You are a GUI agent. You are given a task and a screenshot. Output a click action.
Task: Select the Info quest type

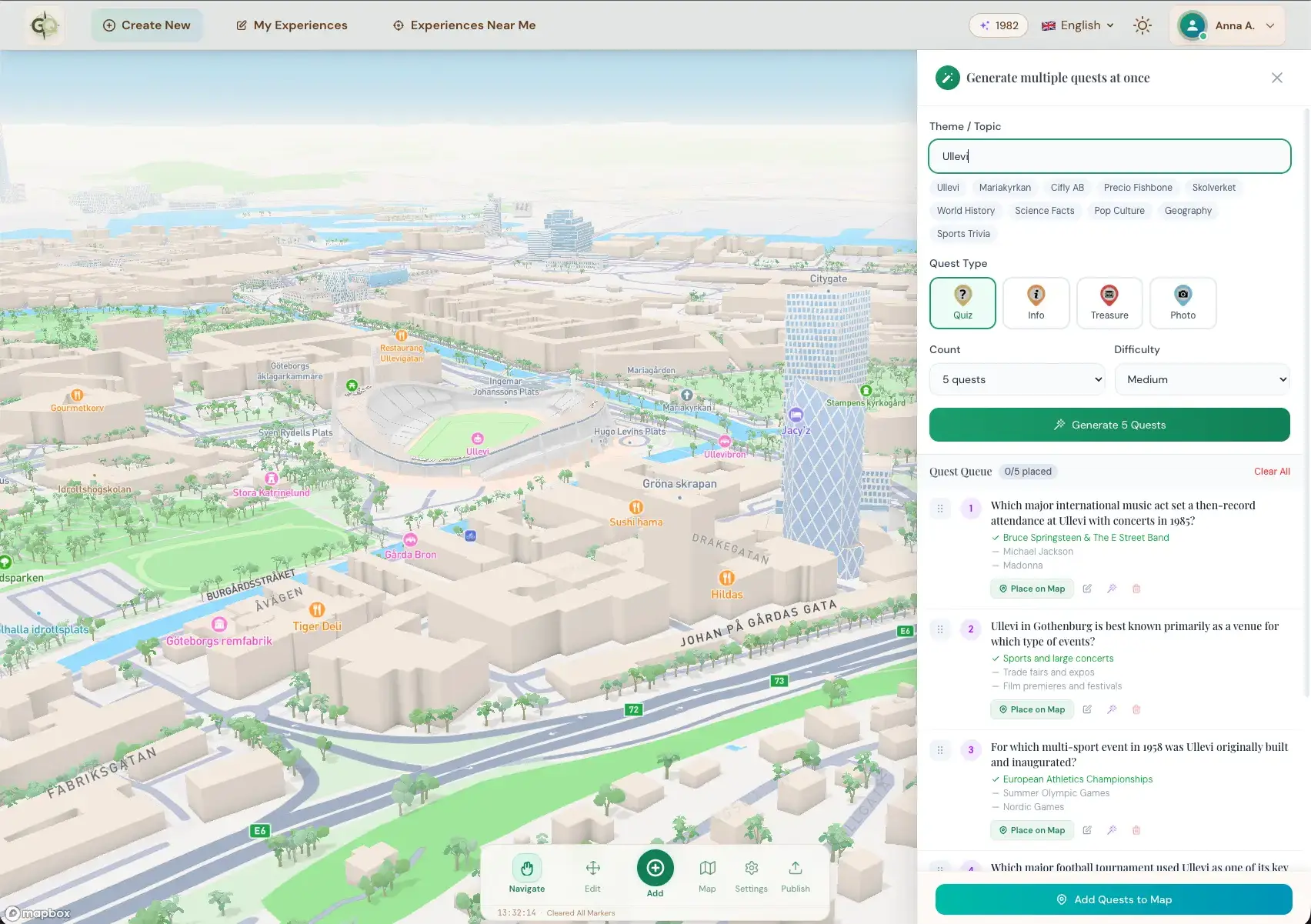click(1036, 303)
